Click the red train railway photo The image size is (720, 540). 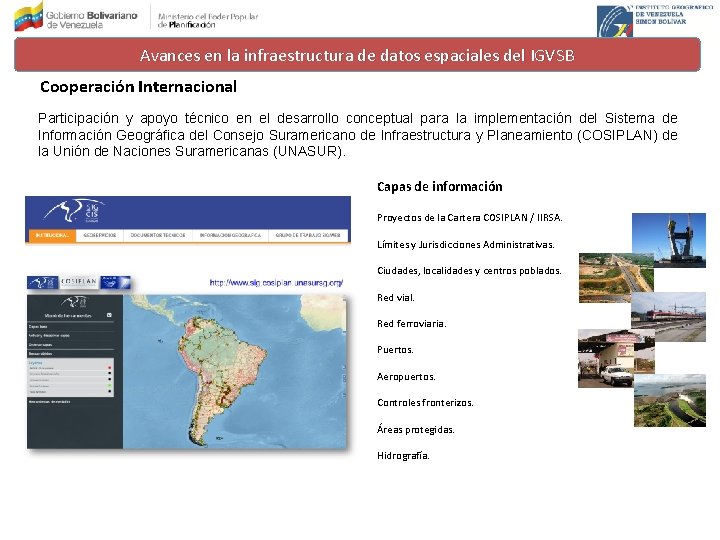pos(669,316)
